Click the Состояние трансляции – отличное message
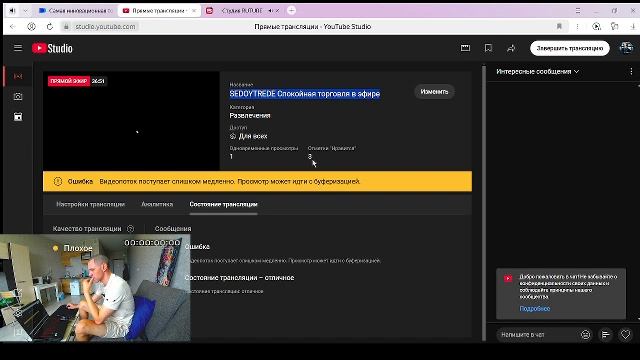The image size is (640, 360). (239, 278)
